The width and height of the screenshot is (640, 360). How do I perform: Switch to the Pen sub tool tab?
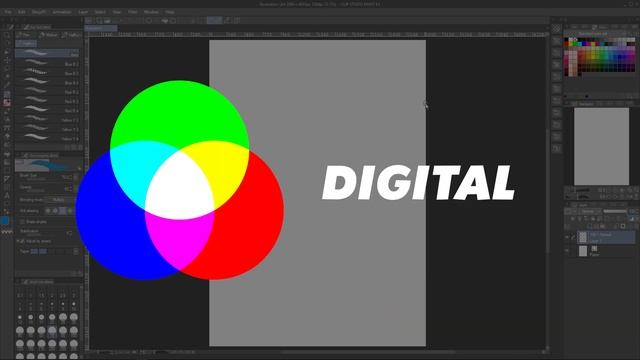pos(24,35)
